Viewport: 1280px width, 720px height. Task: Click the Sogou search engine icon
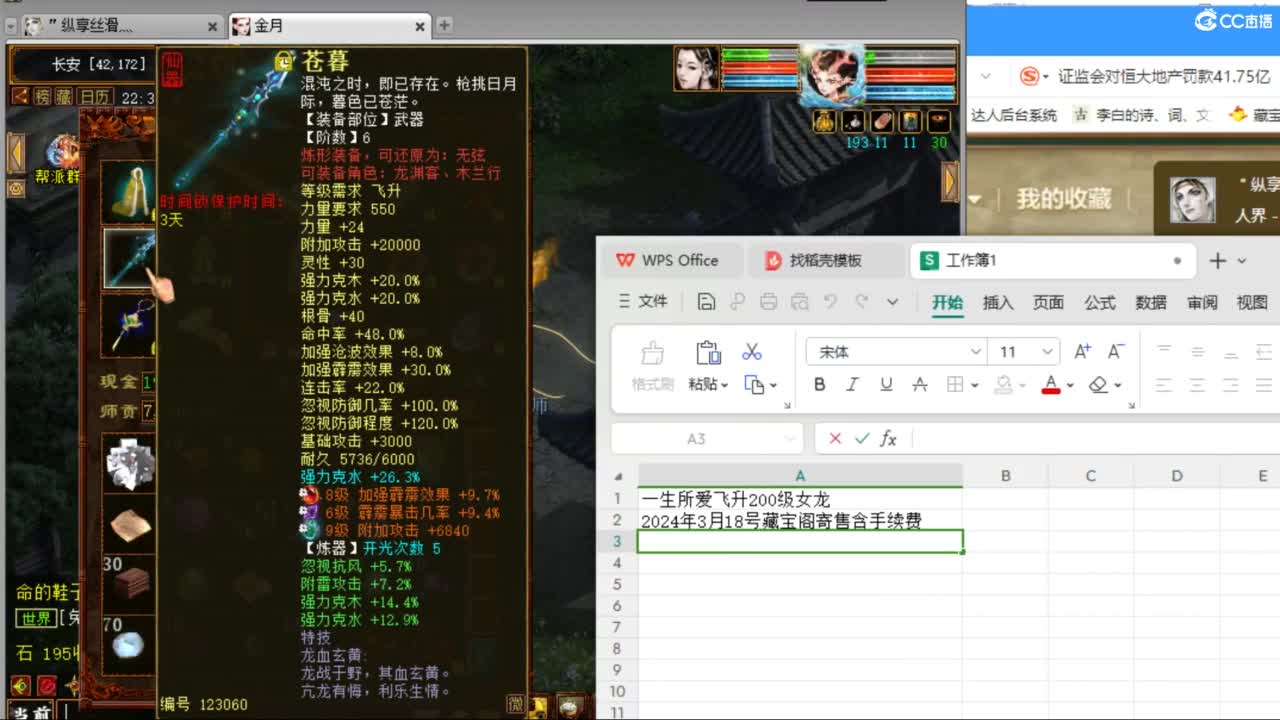pos(1029,77)
